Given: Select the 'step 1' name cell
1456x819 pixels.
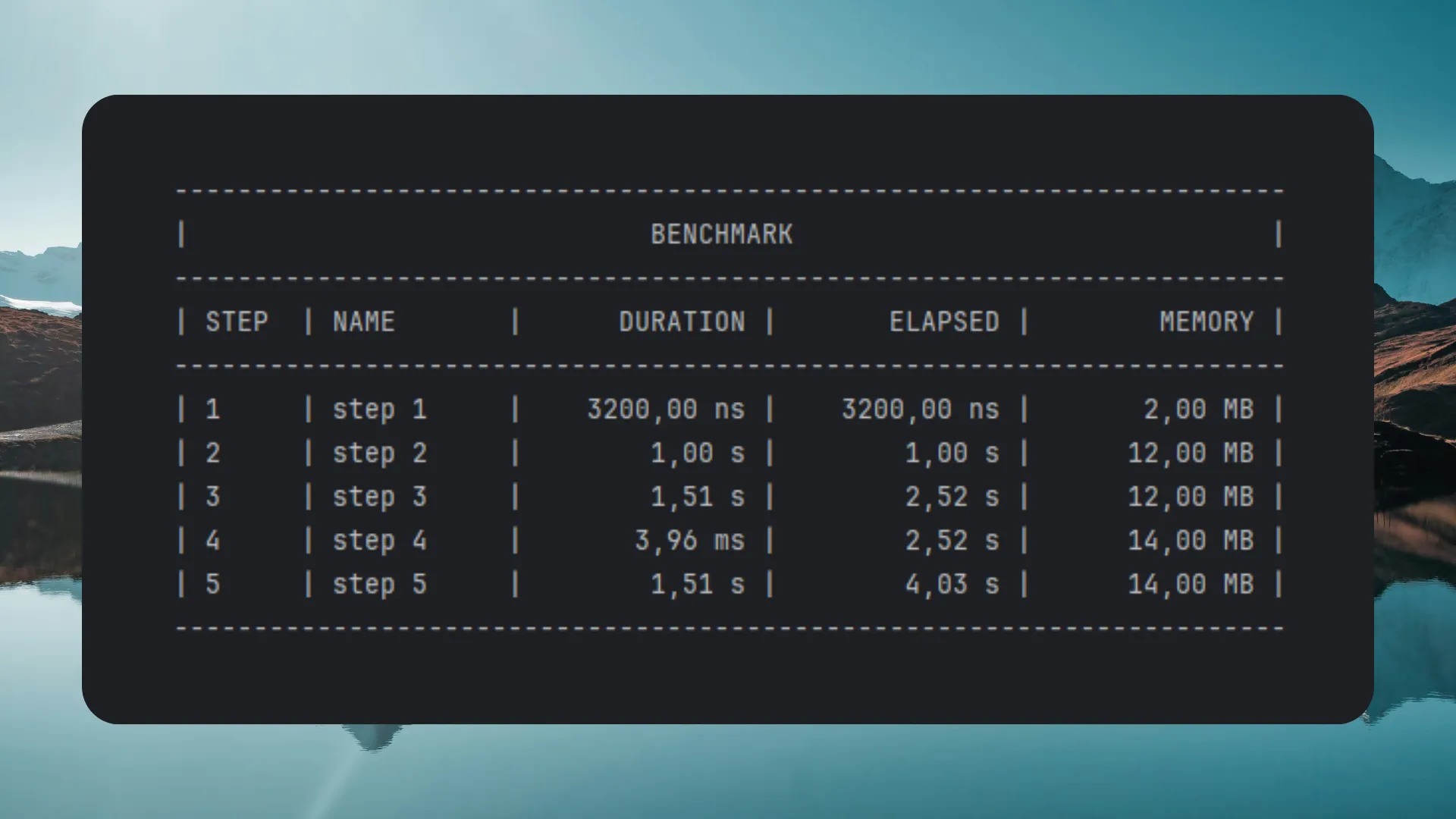Looking at the screenshot, I should coord(379,409).
